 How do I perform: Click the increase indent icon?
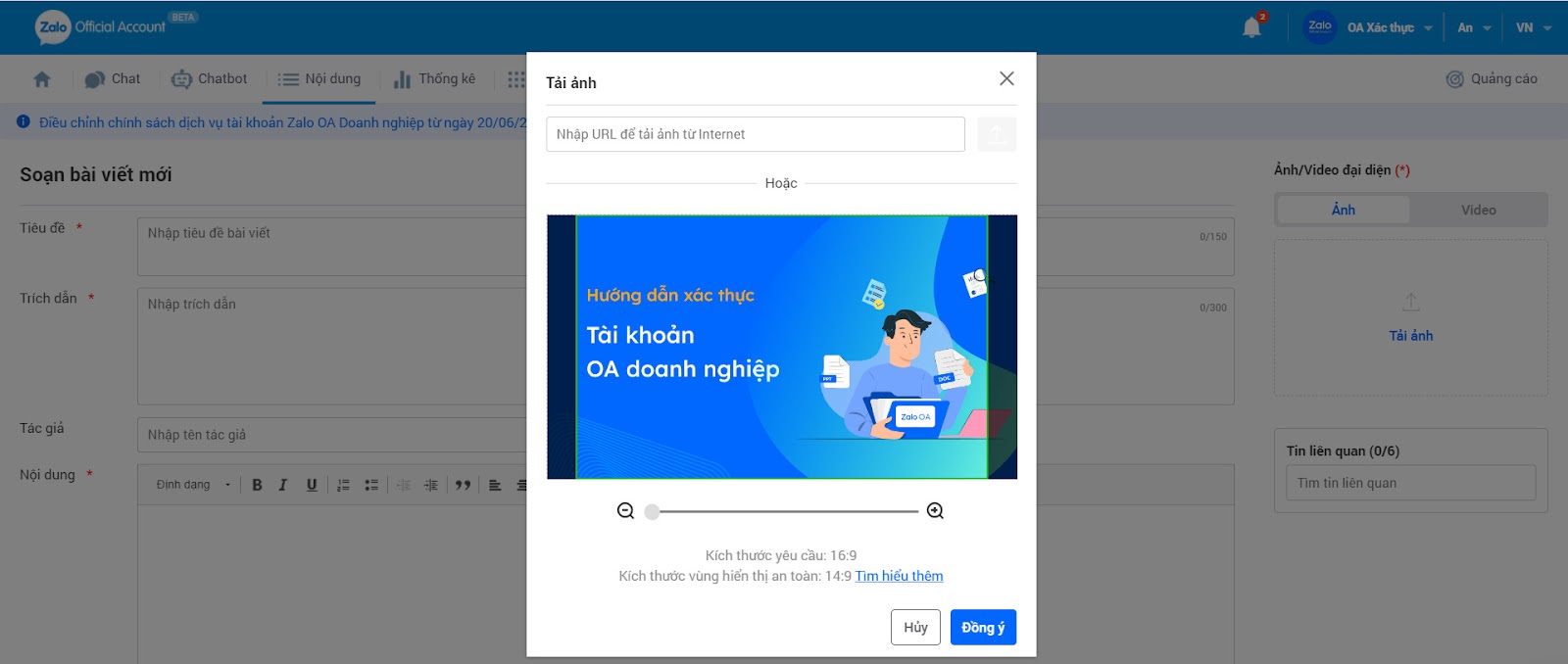tap(431, 485)
